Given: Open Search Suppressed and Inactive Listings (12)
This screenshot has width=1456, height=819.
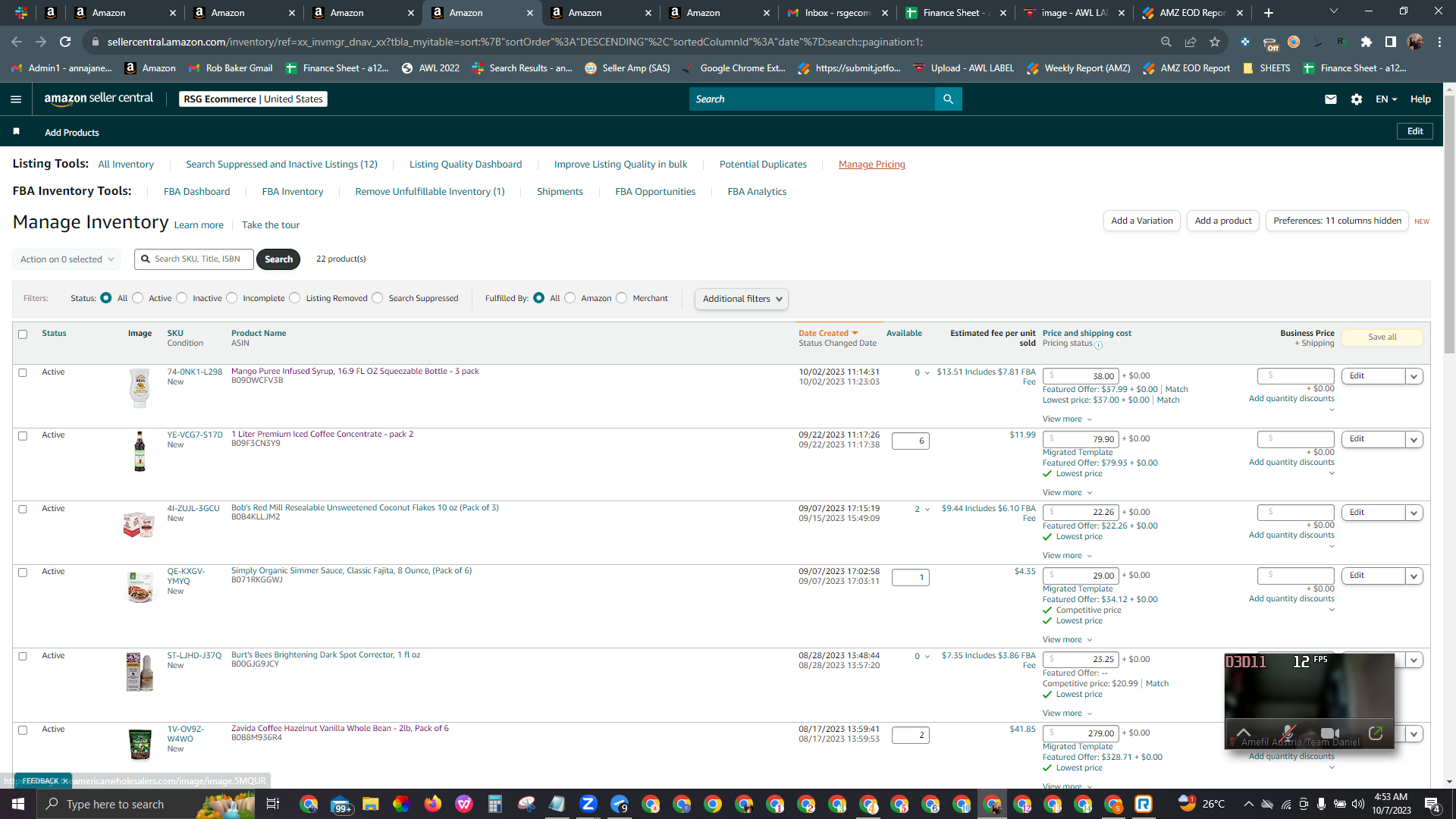Looking at the screenshot, I should [x=281, y=165].
